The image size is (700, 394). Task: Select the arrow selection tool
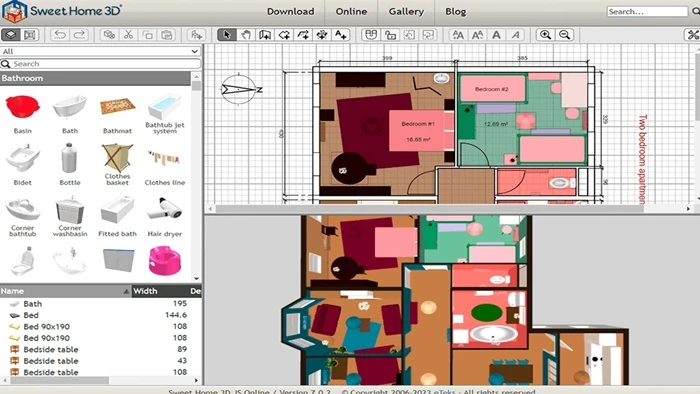pos(227,35)
